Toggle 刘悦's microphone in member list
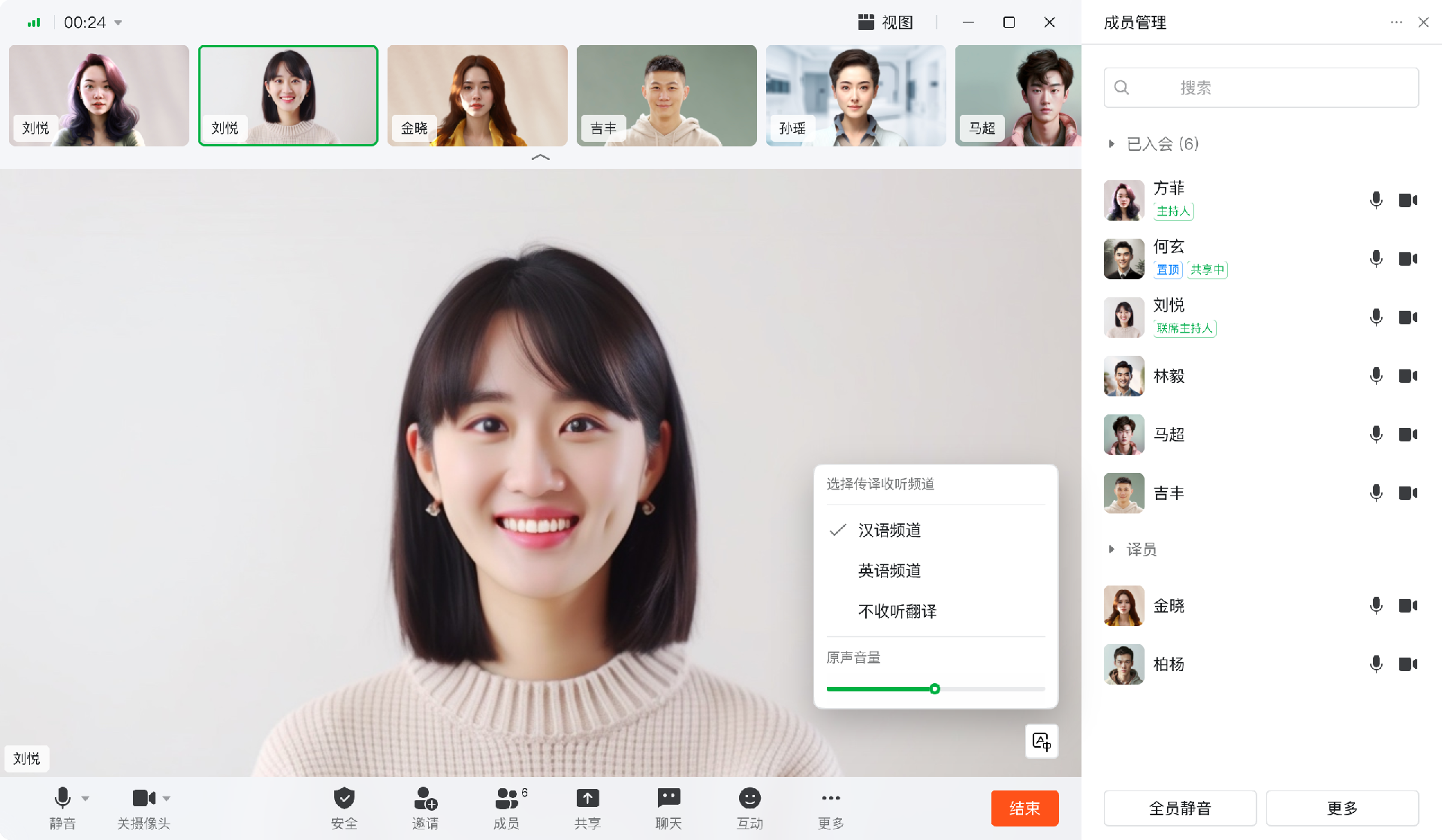 [x=1376, y=317]
